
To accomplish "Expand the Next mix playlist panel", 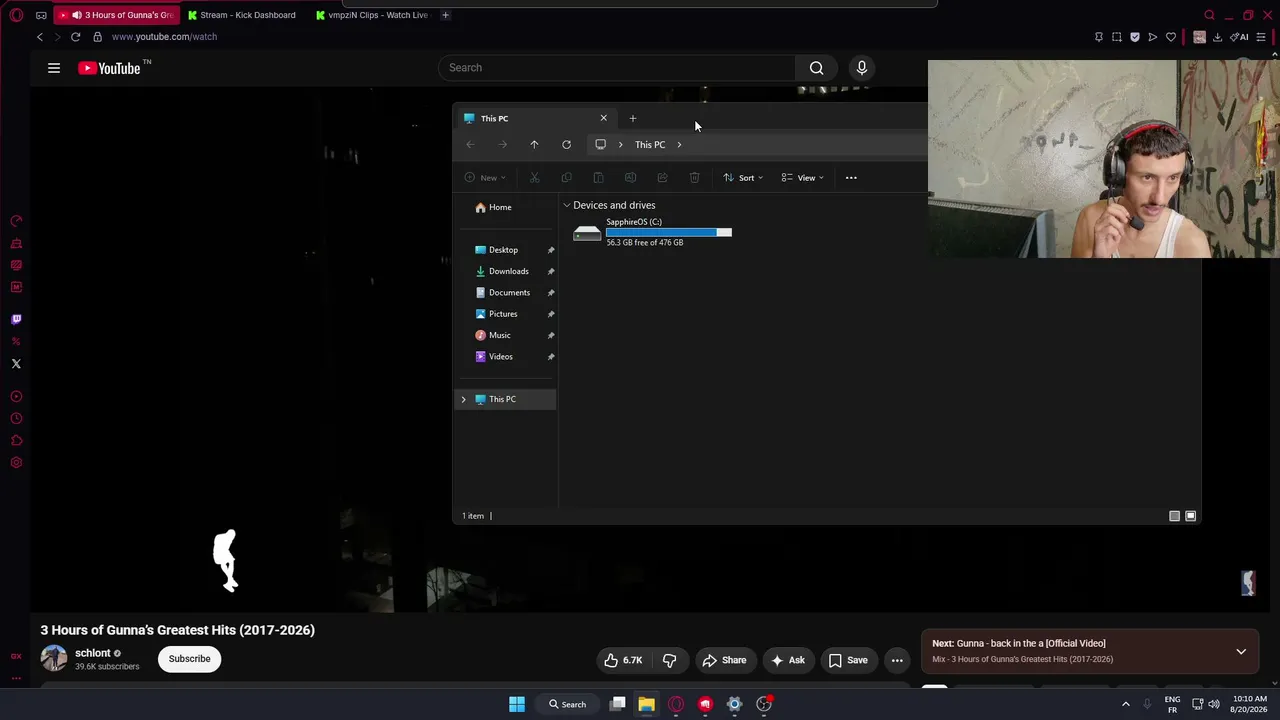I will click(x=1241, y=652).
